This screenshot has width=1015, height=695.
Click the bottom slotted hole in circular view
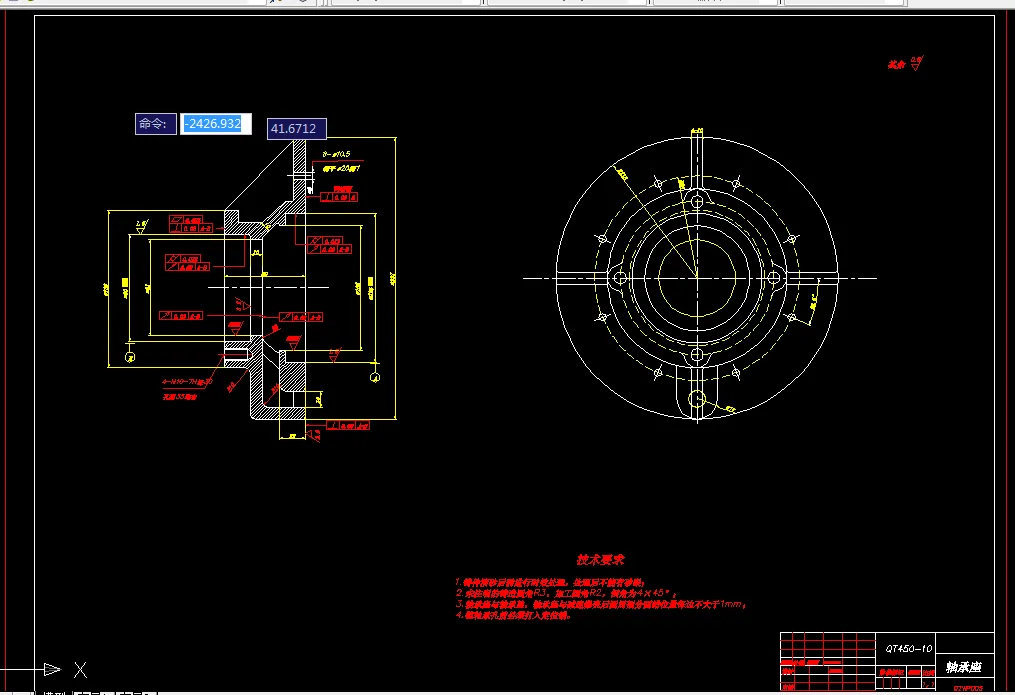pos(697,399)
